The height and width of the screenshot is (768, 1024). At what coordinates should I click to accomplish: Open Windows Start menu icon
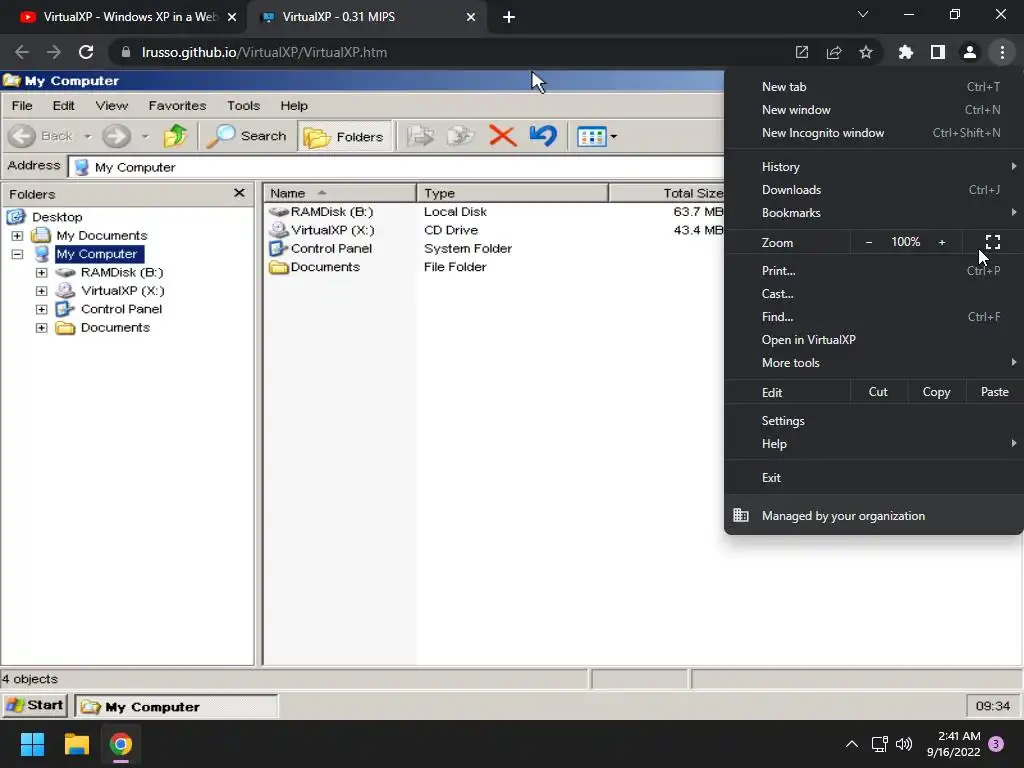pos(32,744)
